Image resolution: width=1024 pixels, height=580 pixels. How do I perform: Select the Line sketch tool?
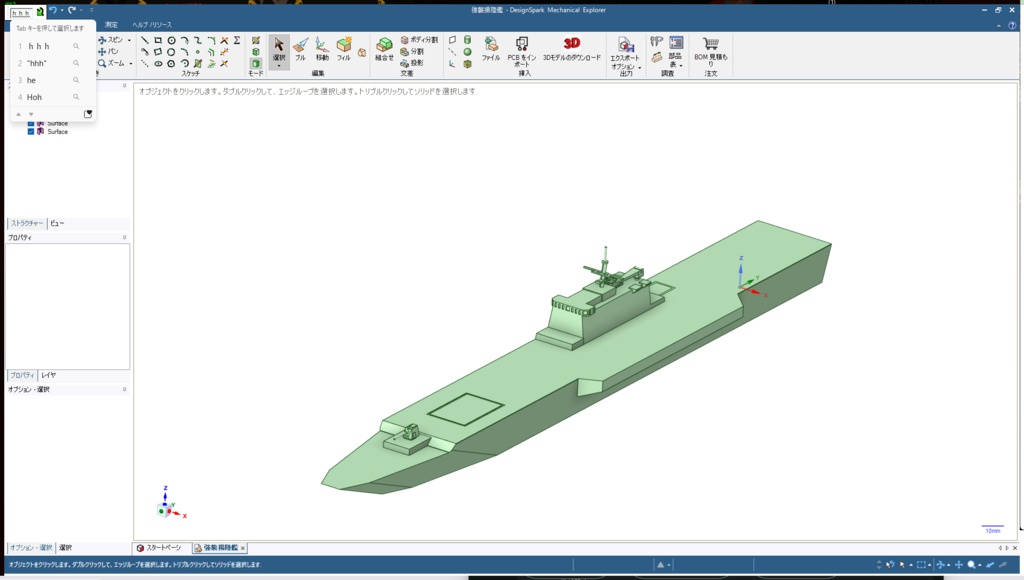tap(144, 40)
